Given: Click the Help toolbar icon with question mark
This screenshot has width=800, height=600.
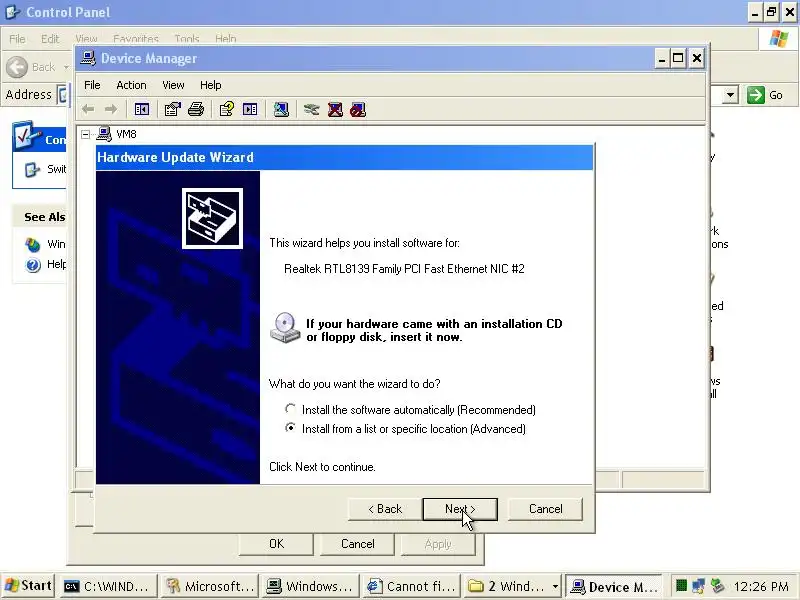Looking at the screenshot, I should [227, 109].
